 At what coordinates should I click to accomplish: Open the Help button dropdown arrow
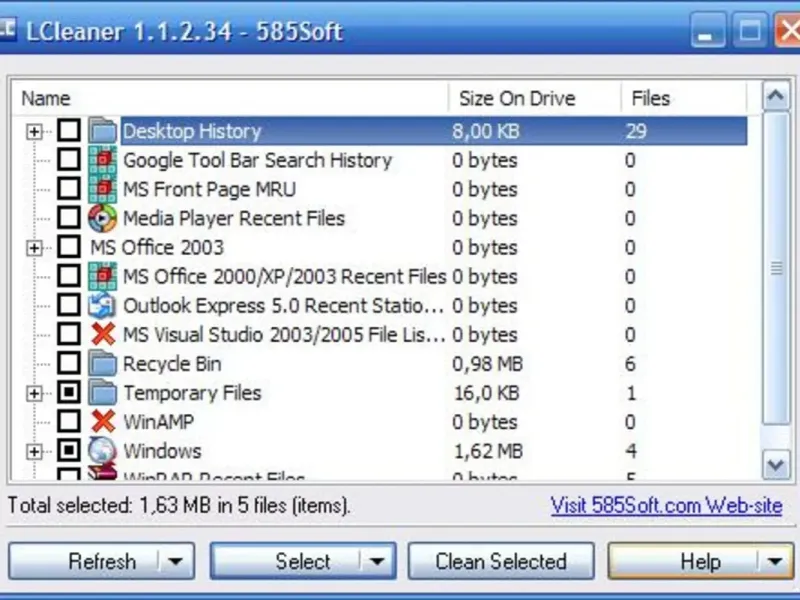(774, 562)
